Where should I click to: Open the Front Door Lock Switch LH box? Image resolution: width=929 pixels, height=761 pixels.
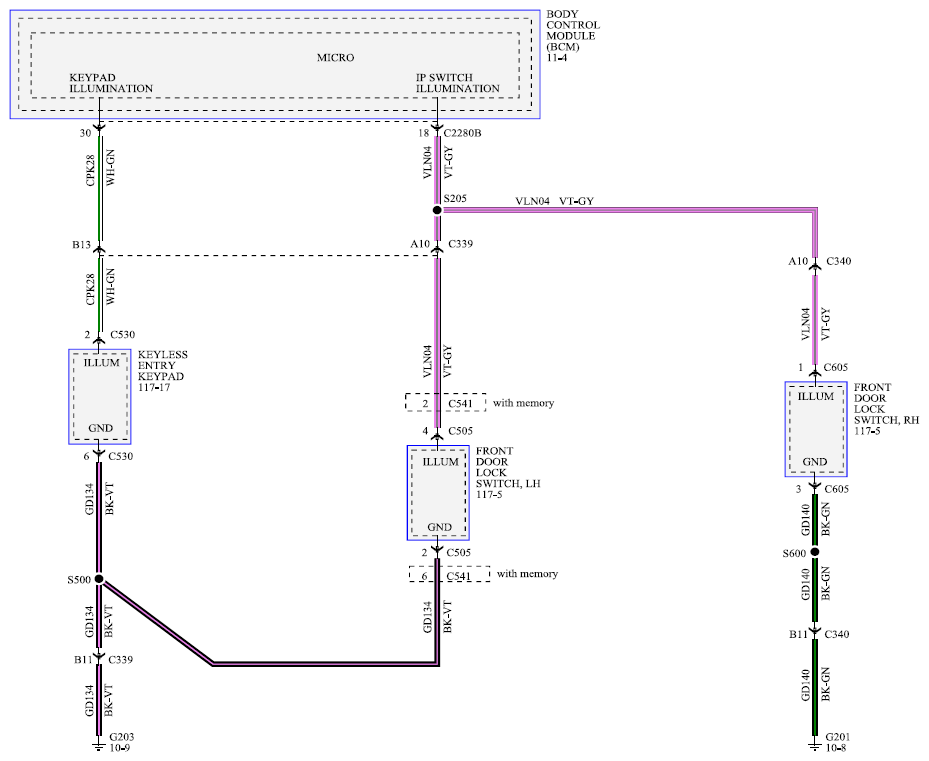coord(438,493)
